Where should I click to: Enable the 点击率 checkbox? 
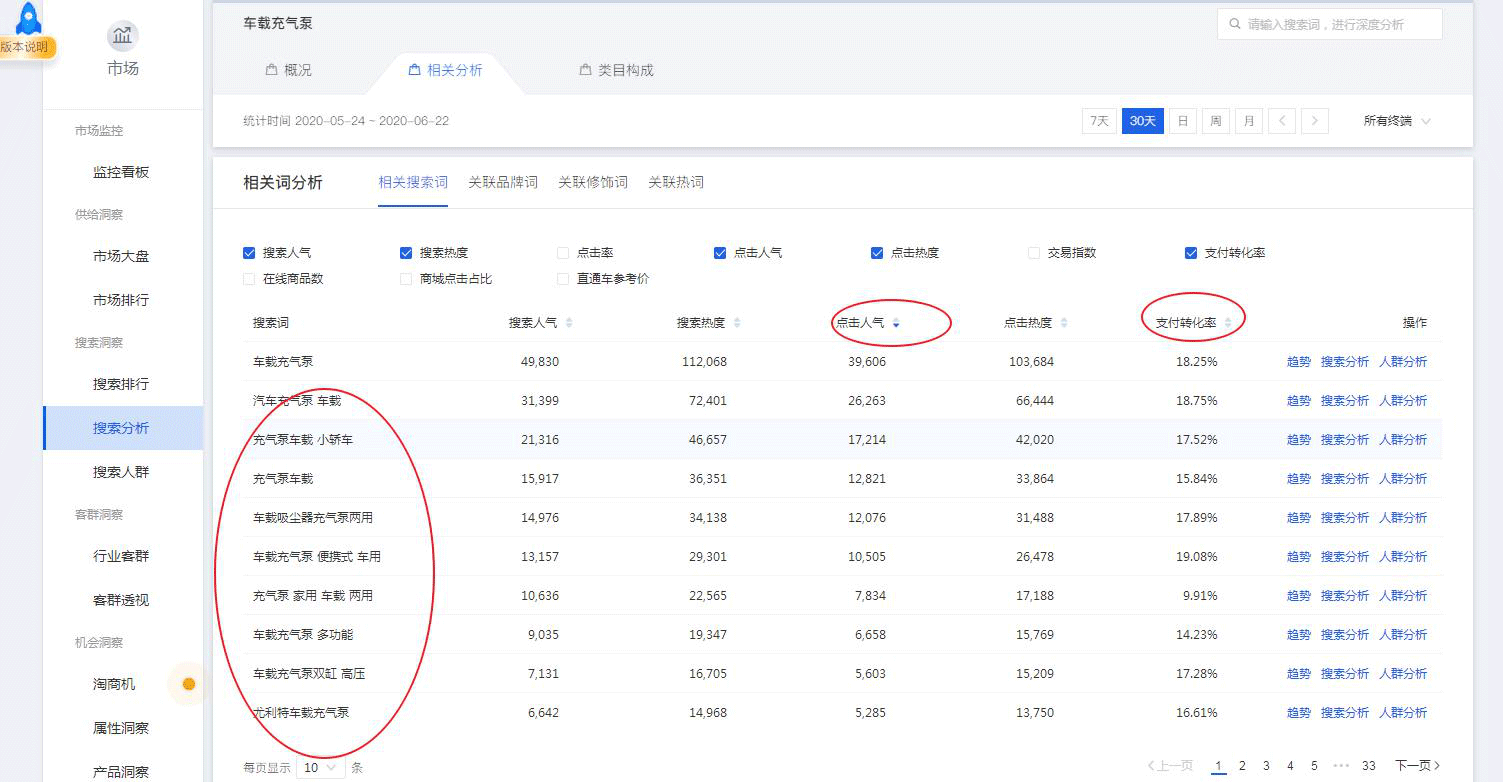click(x=563, y=253)
